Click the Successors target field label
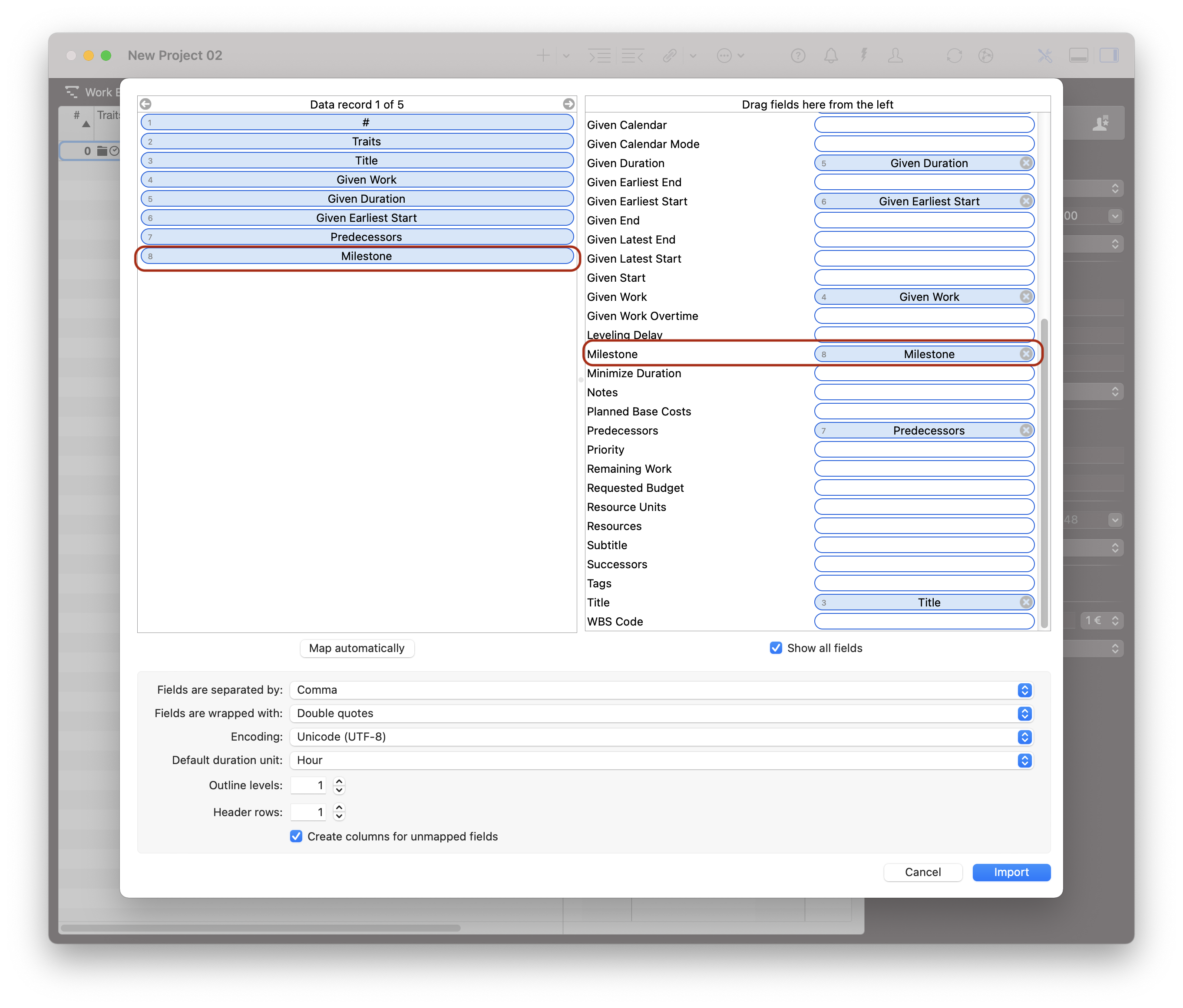 [617, 564]
